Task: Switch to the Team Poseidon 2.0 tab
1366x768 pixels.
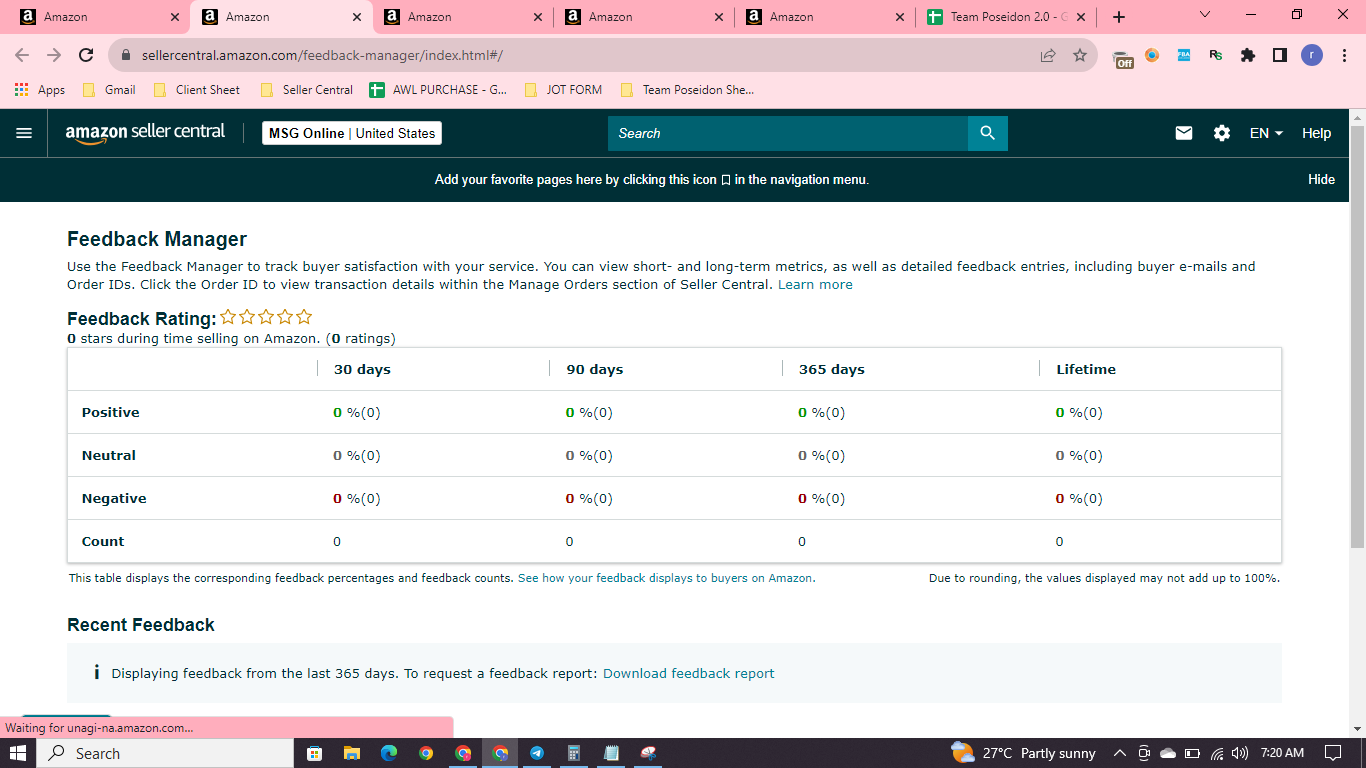Action: 1005,17
